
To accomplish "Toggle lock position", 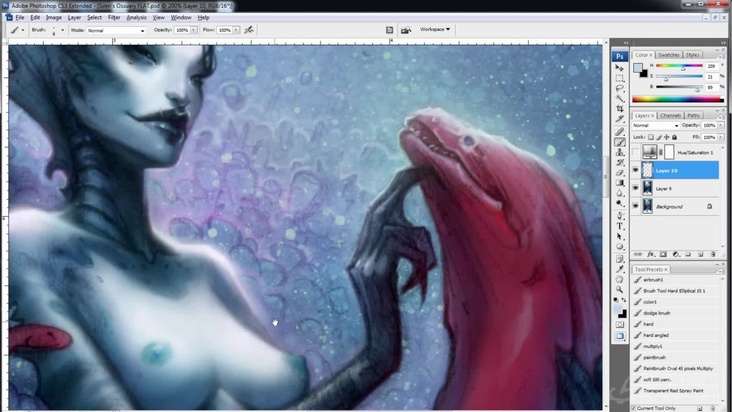I will [667, 137].
